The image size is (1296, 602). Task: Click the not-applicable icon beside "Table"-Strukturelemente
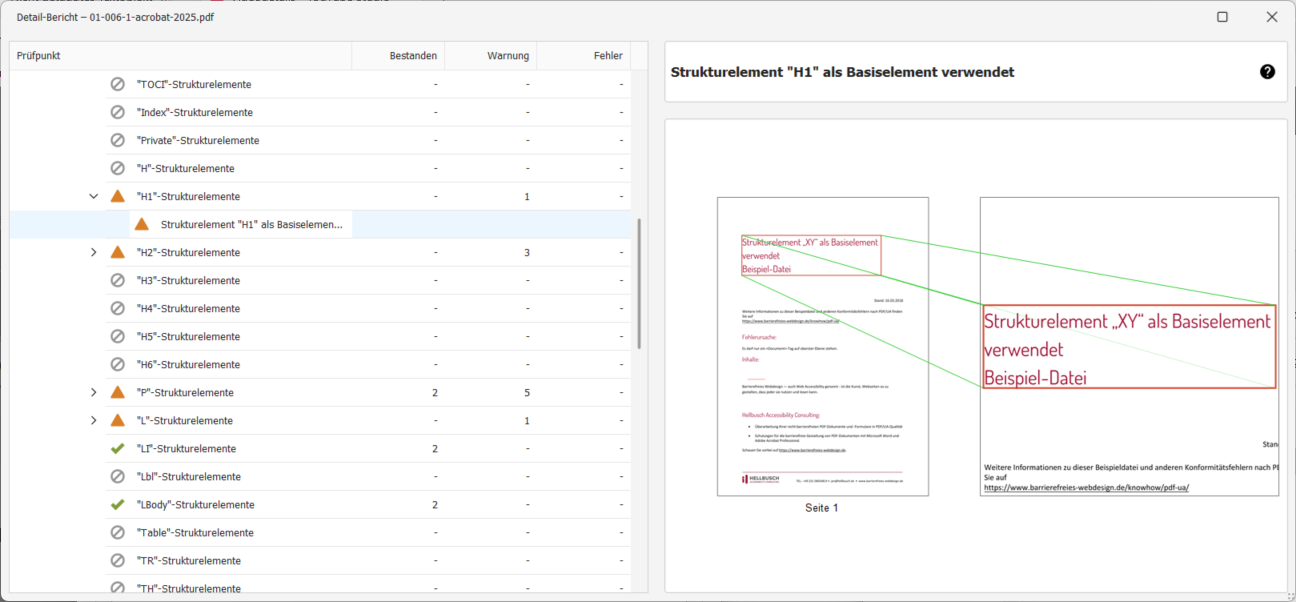click(x=117, y=532)
